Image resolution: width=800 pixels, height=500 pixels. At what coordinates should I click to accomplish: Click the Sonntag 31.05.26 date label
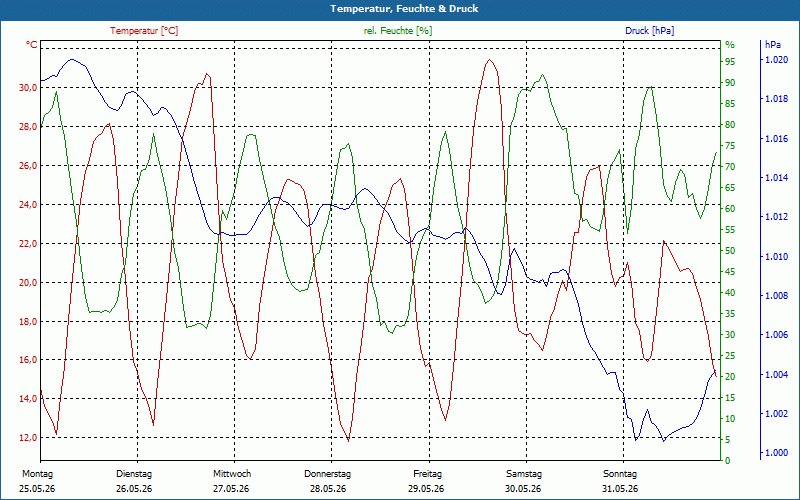pos(620,481)
